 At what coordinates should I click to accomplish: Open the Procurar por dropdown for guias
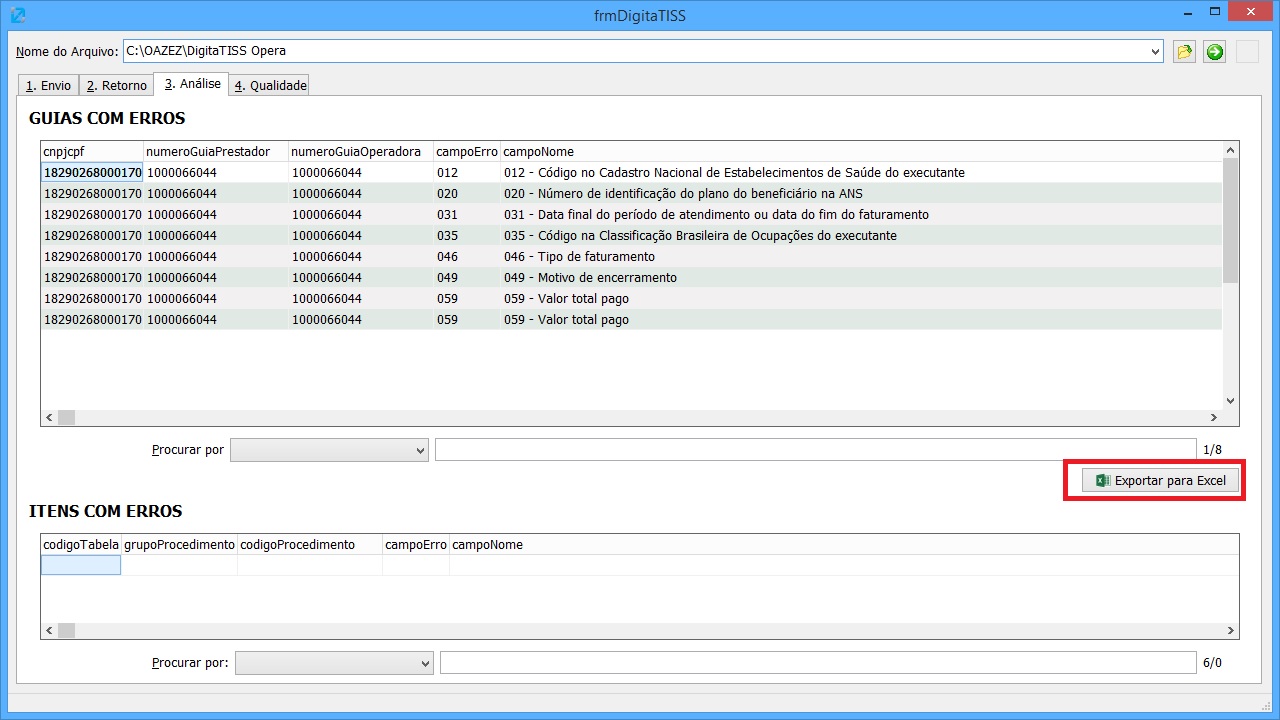coord(329,450)
